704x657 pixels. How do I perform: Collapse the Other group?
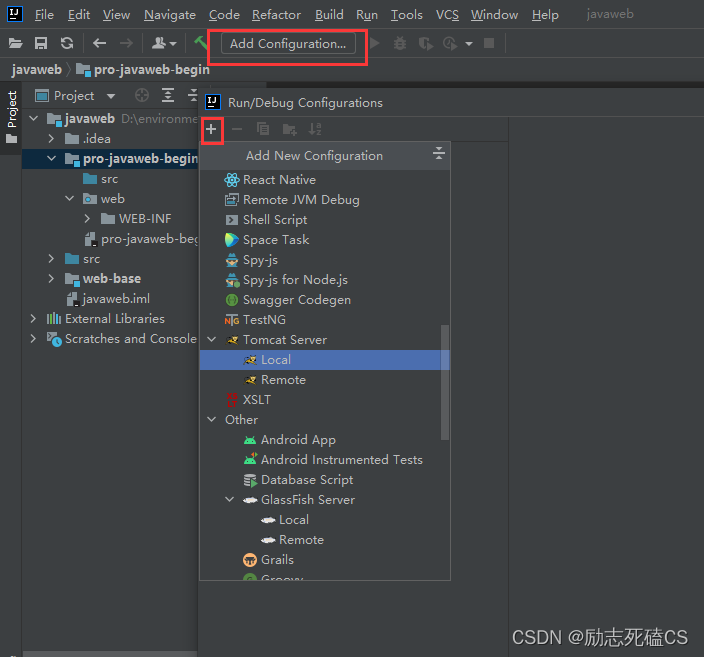tap(212, 419)
